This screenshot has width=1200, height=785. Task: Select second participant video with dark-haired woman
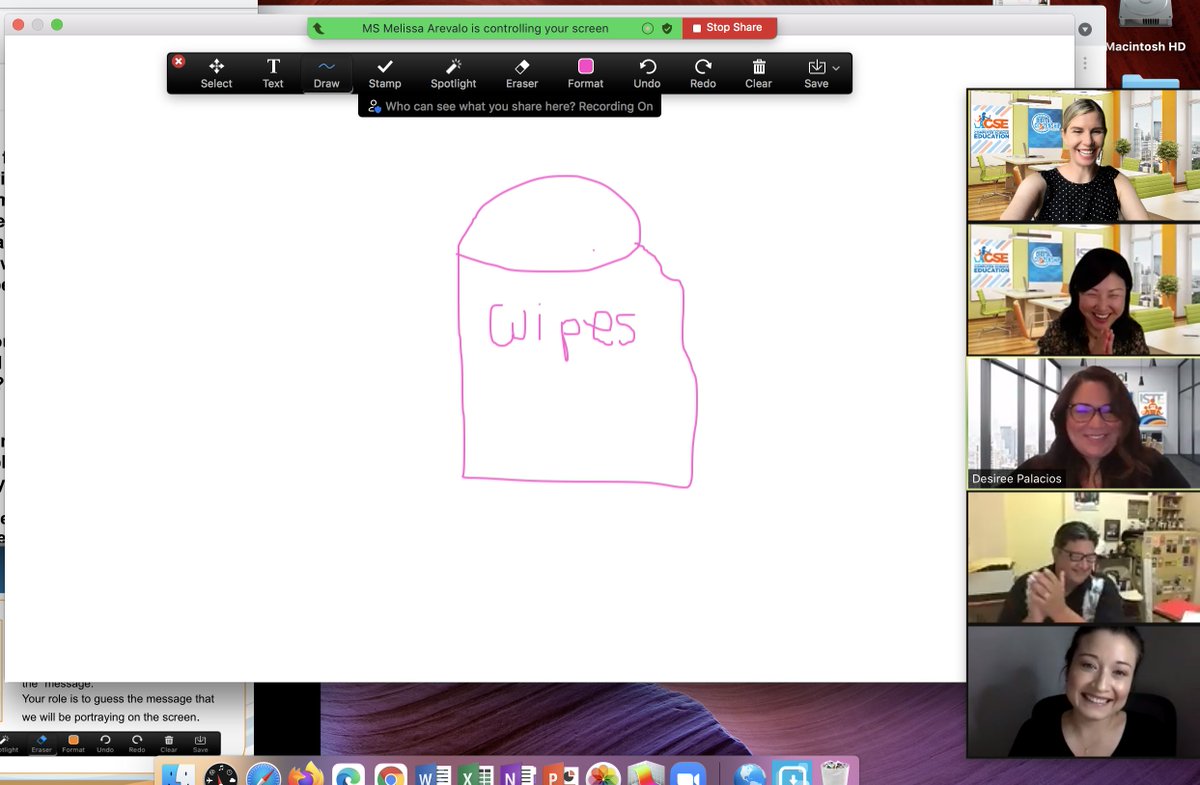coord(1084,289)
